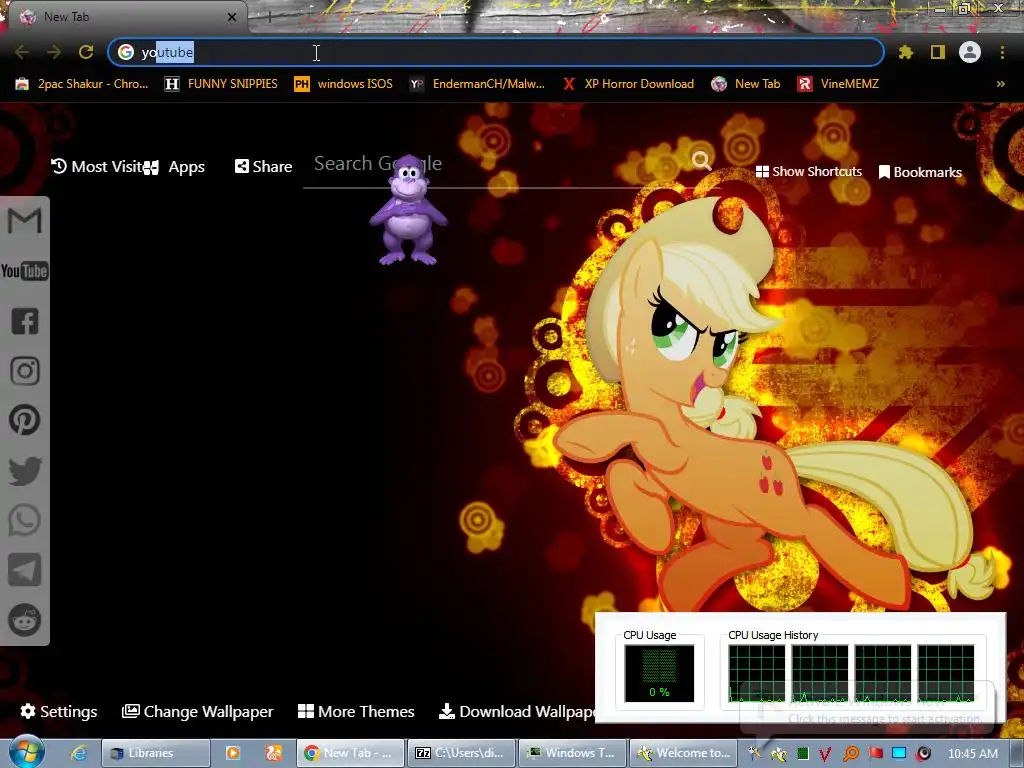Open the EndermanCH/Malw... bookmark
Screen dimensions: 1024x768
[x=477, y=84]
